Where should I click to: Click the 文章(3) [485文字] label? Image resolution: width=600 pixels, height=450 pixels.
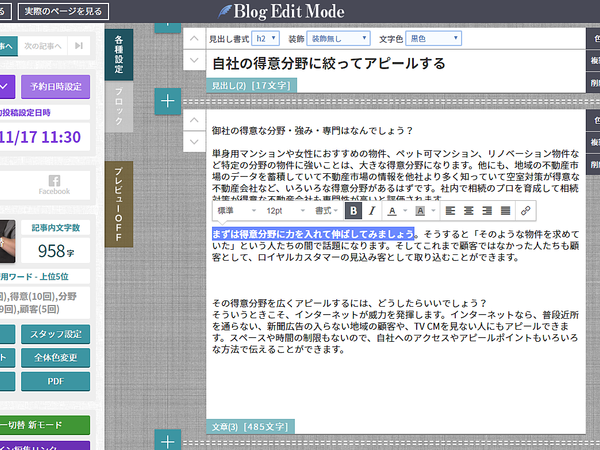point(250,427)
